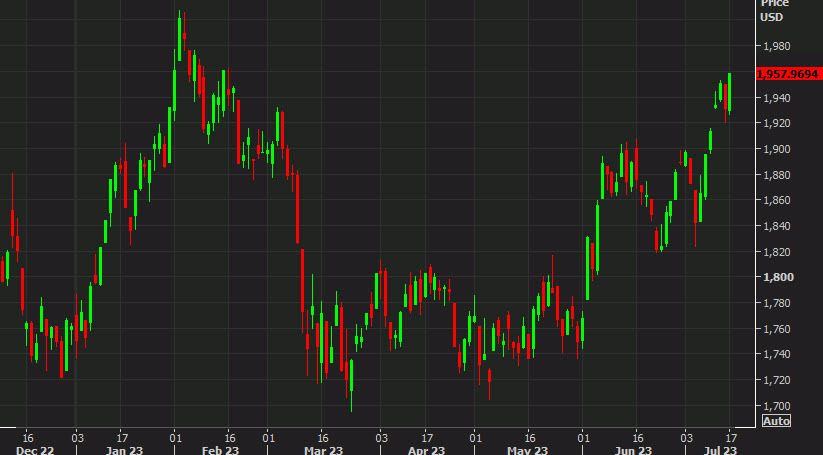
Task: Select the Apr 23 month label
Action: point(426,450)
